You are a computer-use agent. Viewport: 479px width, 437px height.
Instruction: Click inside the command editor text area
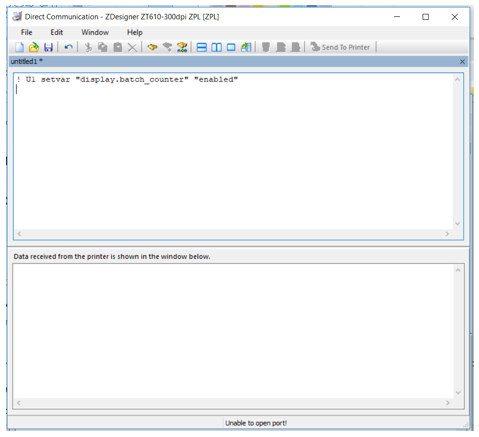click(x=233, y=153)
